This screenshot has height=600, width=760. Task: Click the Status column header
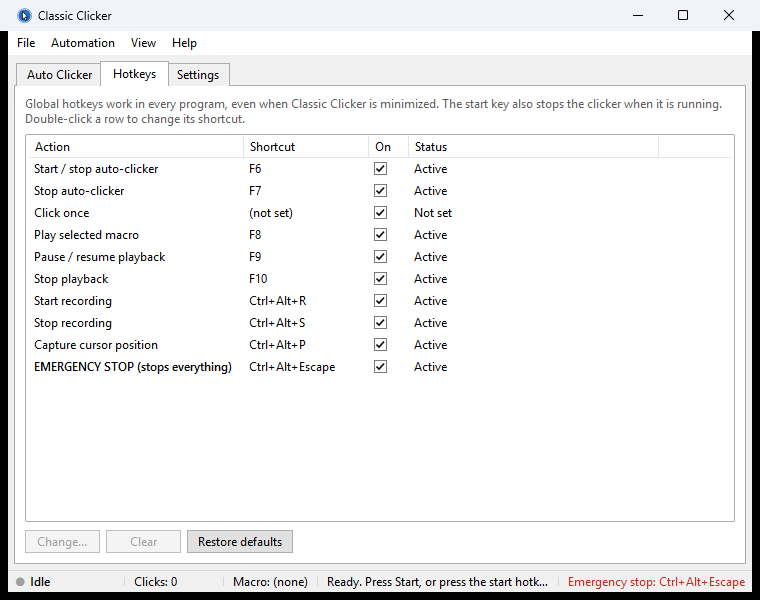533,147
